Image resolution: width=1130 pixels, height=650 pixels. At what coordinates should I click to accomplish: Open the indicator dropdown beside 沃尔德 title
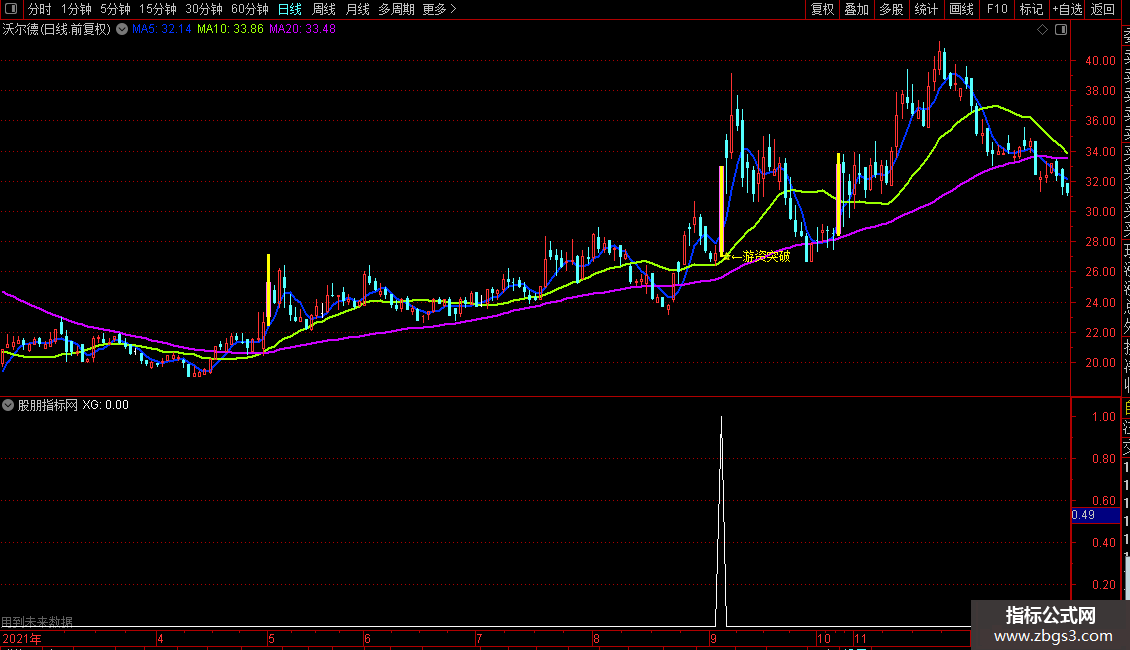tap(122, 29)
